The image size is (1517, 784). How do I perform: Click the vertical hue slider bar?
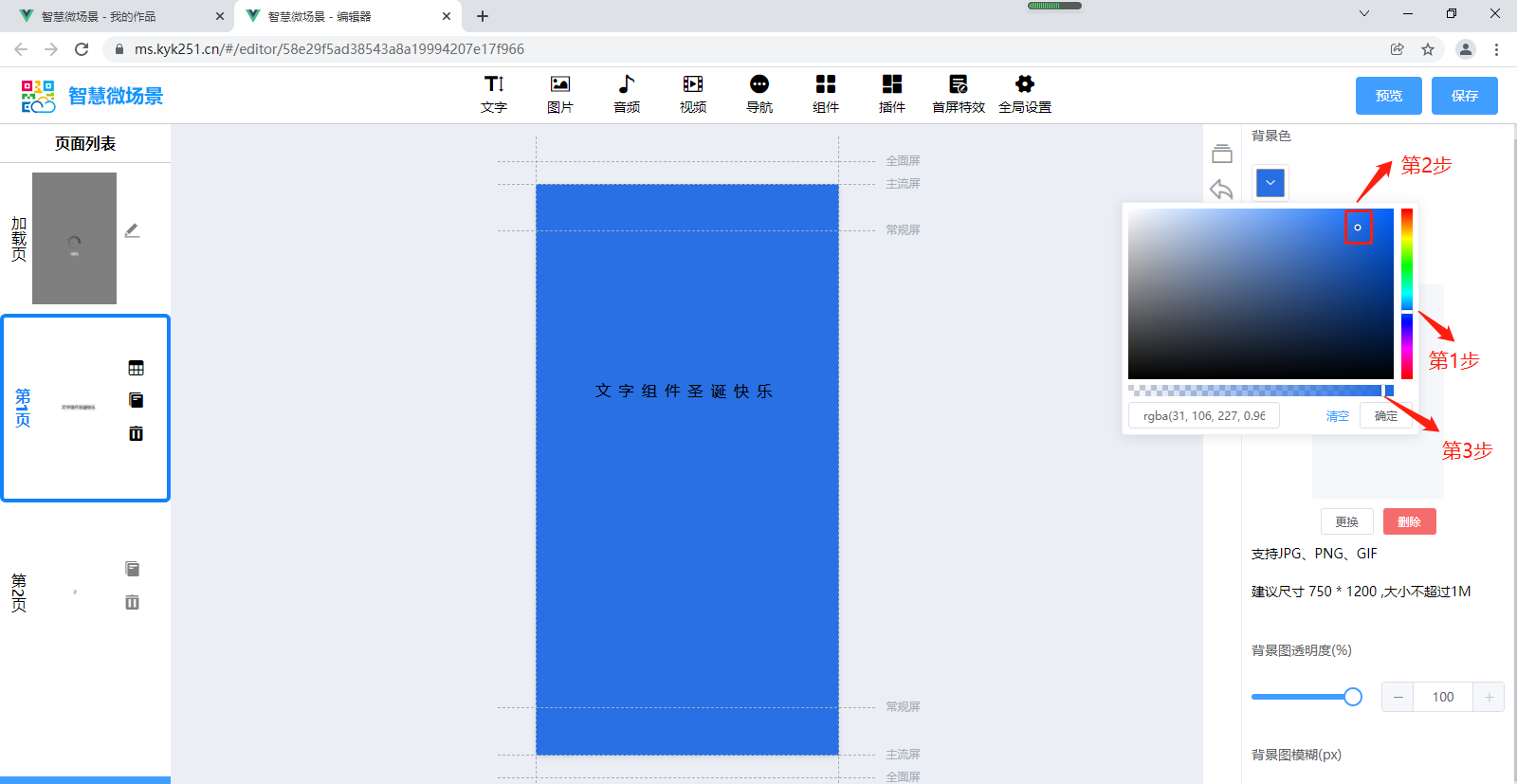(x=1407, y=294)
